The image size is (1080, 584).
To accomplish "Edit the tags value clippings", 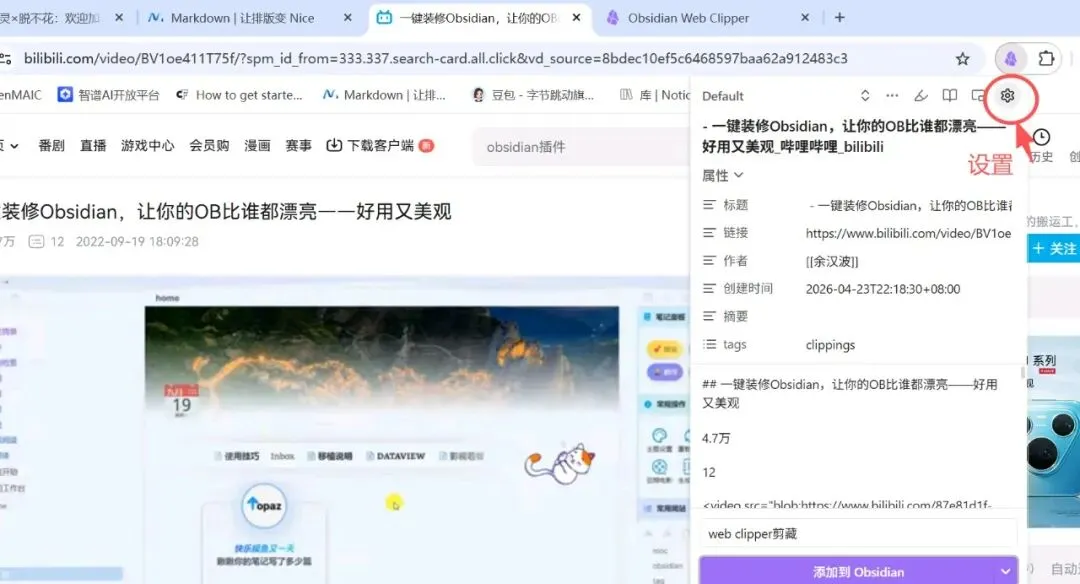I will click(x=830, y=344).
